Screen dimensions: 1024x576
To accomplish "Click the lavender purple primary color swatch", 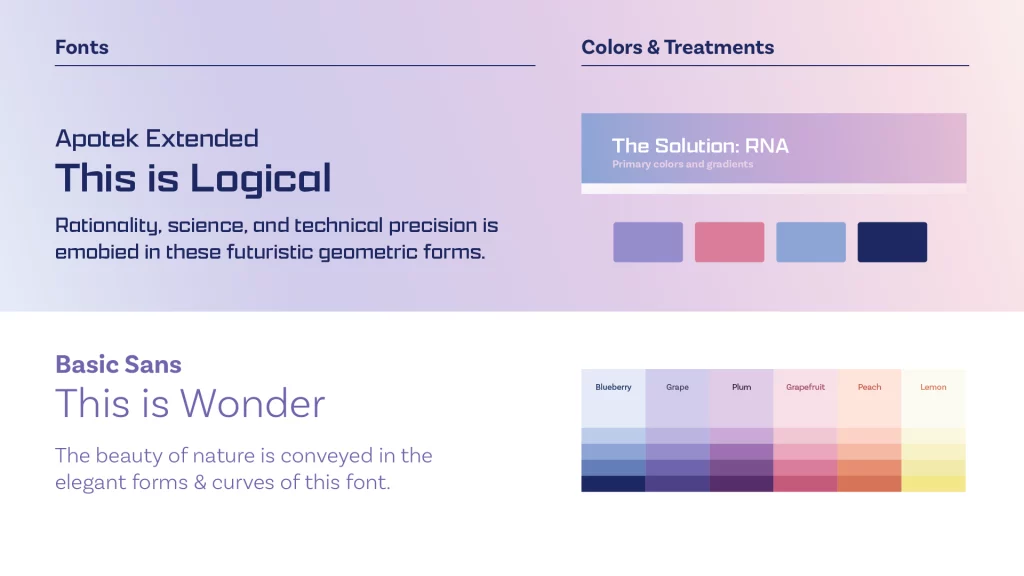I will click(648, 242).
